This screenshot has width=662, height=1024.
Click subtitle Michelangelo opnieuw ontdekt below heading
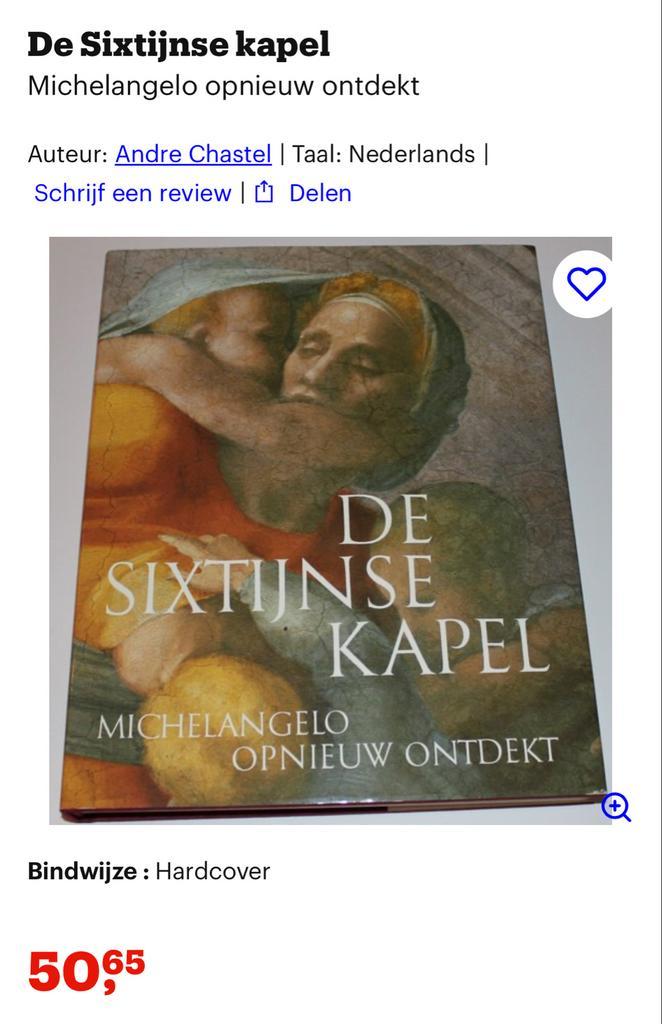[x=223, y=86]
